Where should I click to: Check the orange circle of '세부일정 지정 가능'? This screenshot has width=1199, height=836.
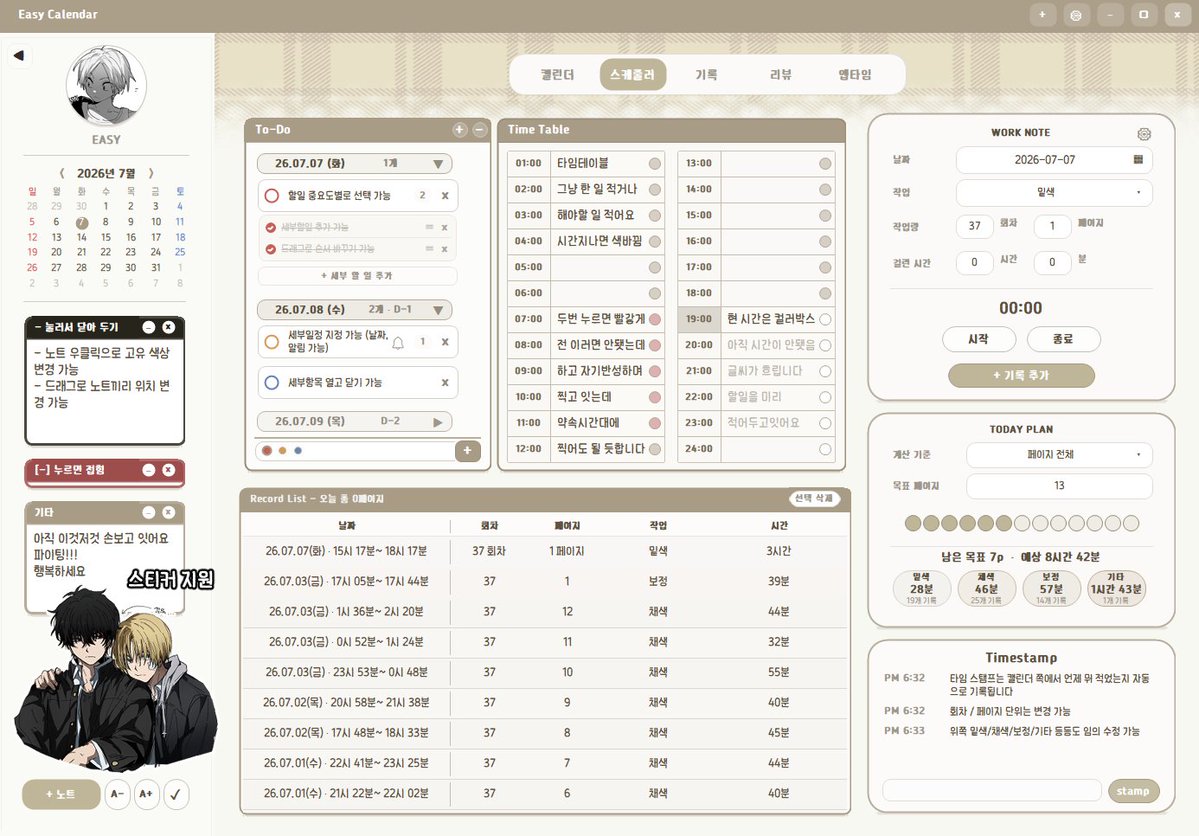point(271,342)
